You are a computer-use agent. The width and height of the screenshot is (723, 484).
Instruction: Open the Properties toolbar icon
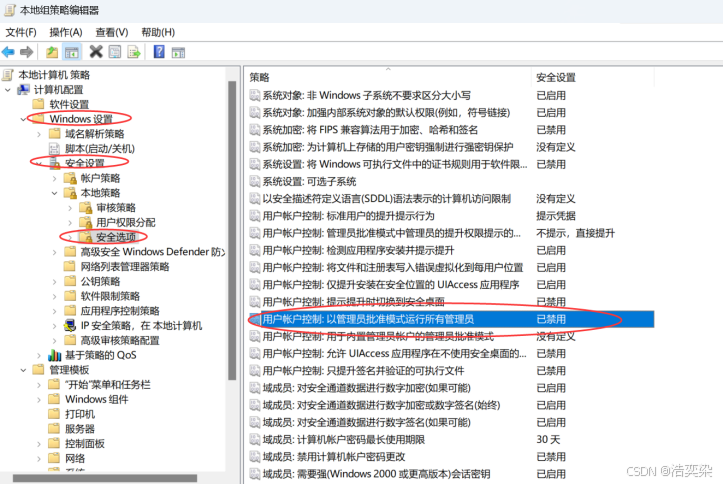[115, 52]
